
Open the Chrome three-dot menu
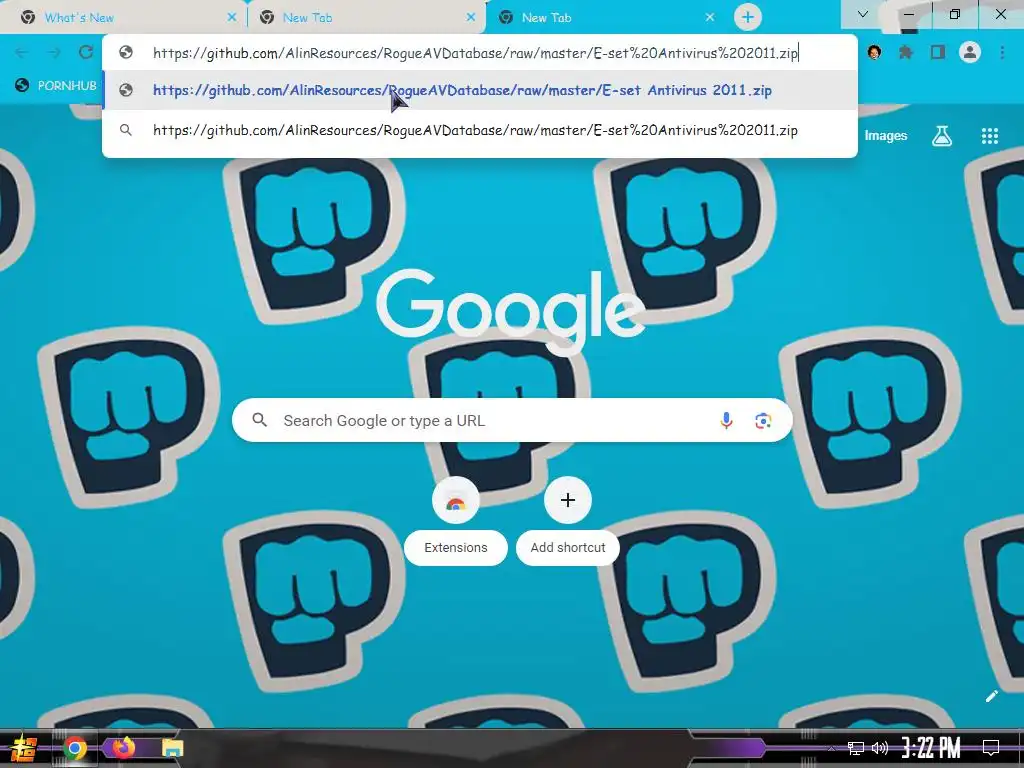(x=1002, y=52)
